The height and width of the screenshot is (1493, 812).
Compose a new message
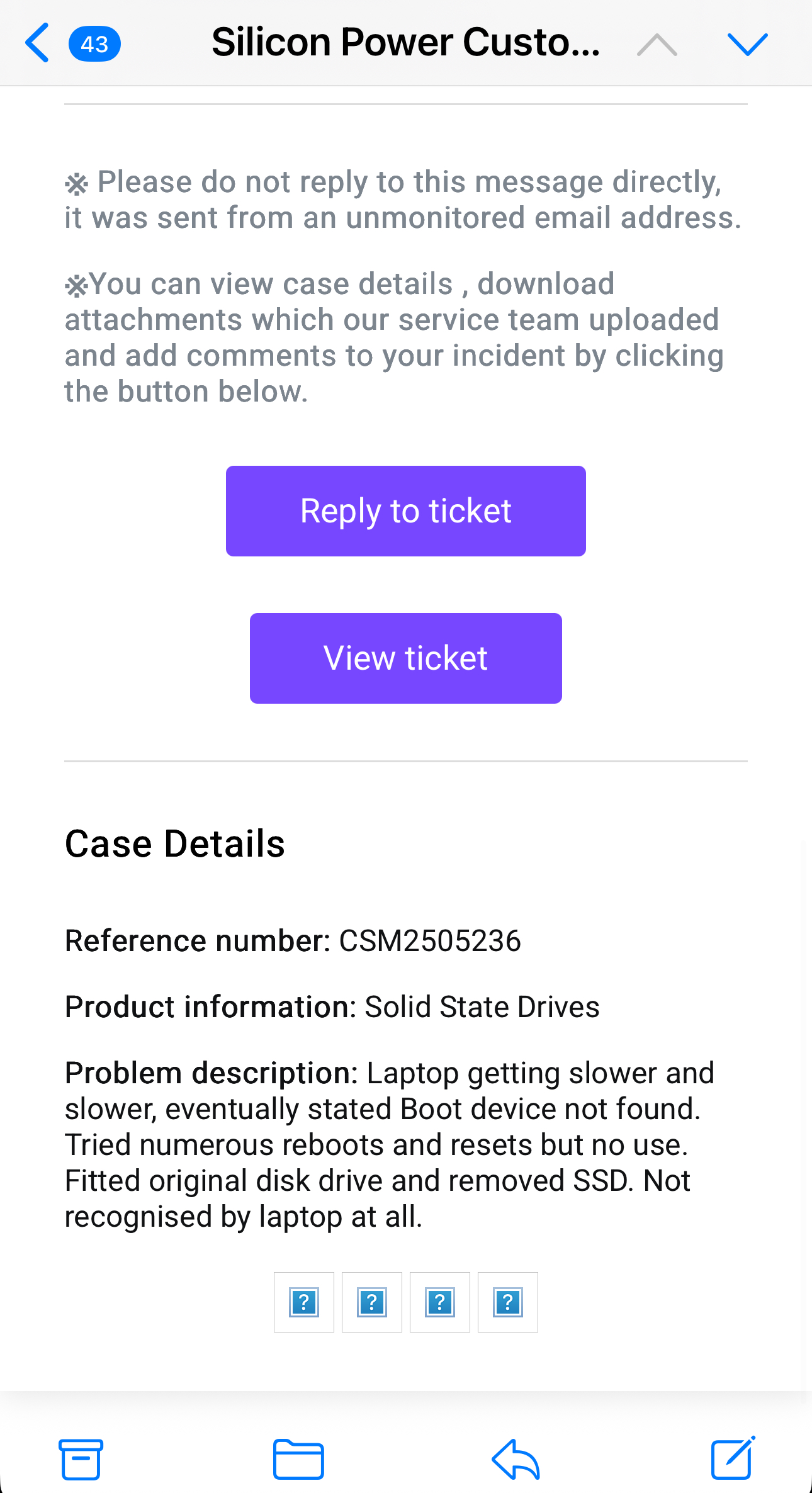(733, 1458)
